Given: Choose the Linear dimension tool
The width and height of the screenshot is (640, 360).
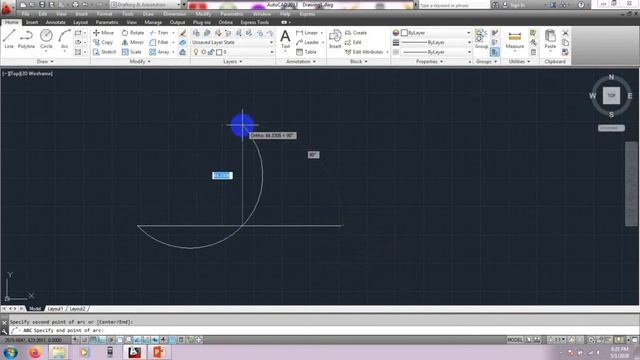Looking at the screenshot, I should point(307,33).
